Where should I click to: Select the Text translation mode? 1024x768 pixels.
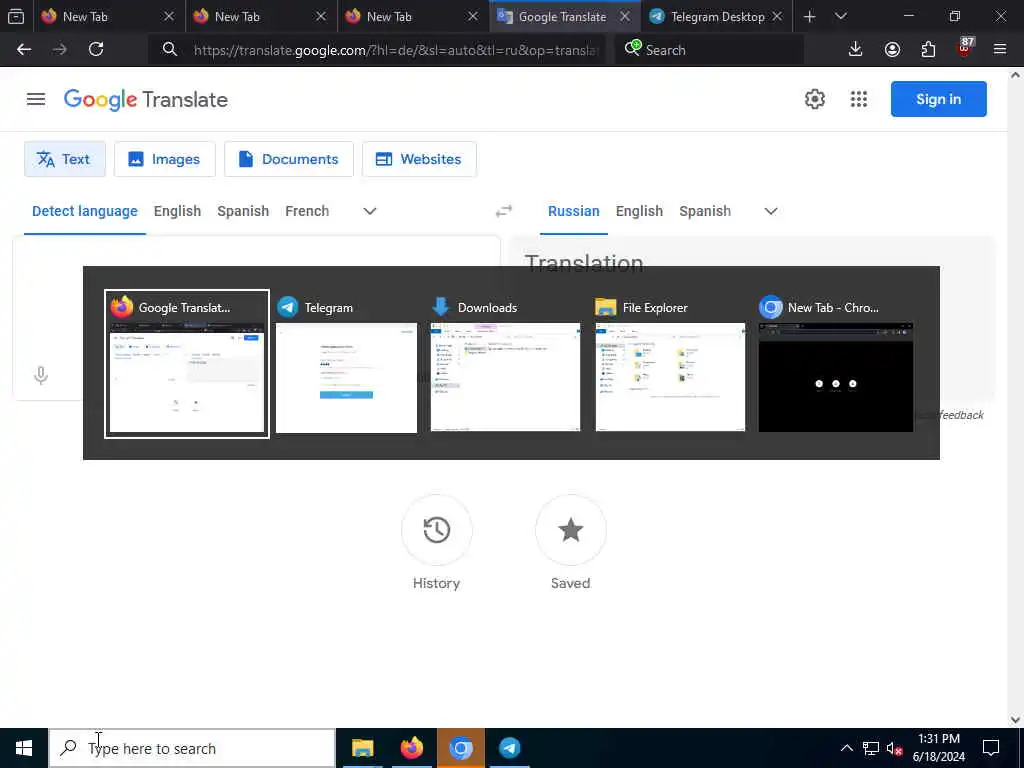(65, 159)
